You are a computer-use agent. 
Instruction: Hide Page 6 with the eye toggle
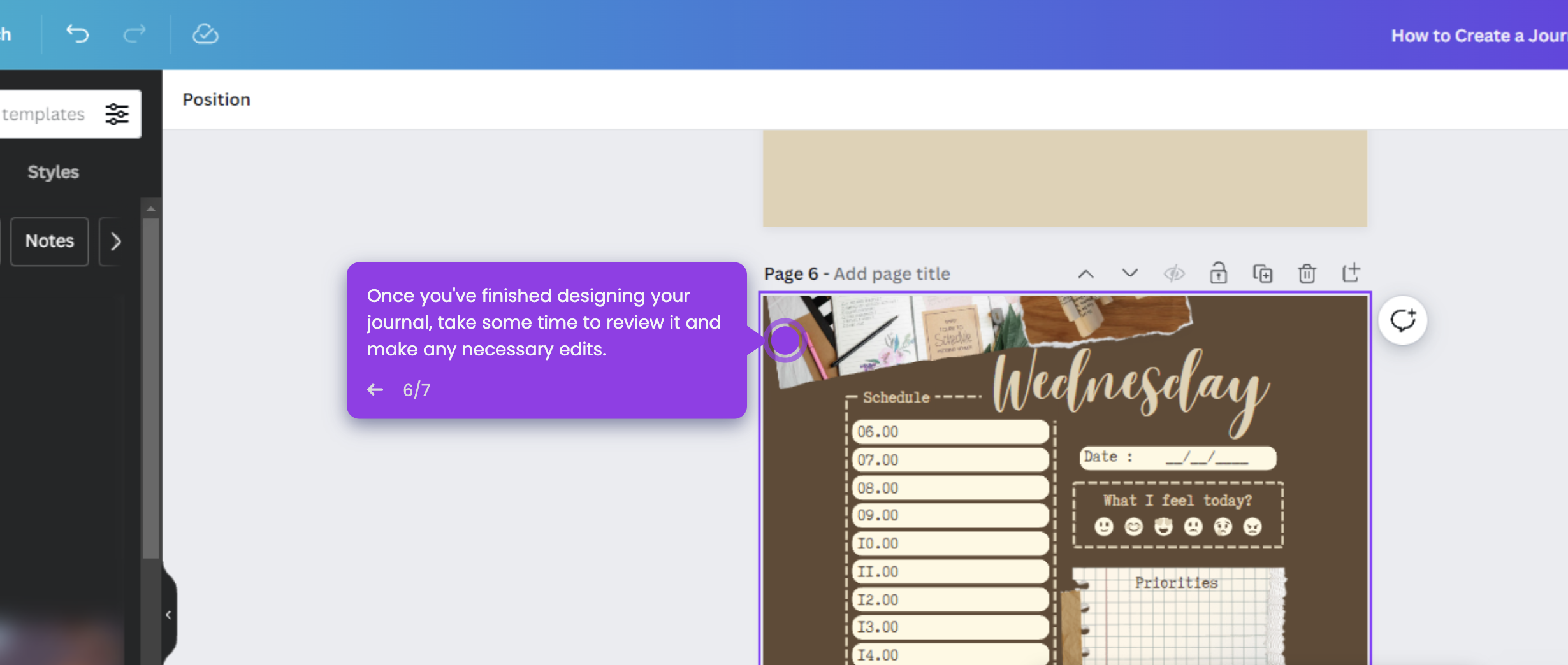click(1175, 273)
